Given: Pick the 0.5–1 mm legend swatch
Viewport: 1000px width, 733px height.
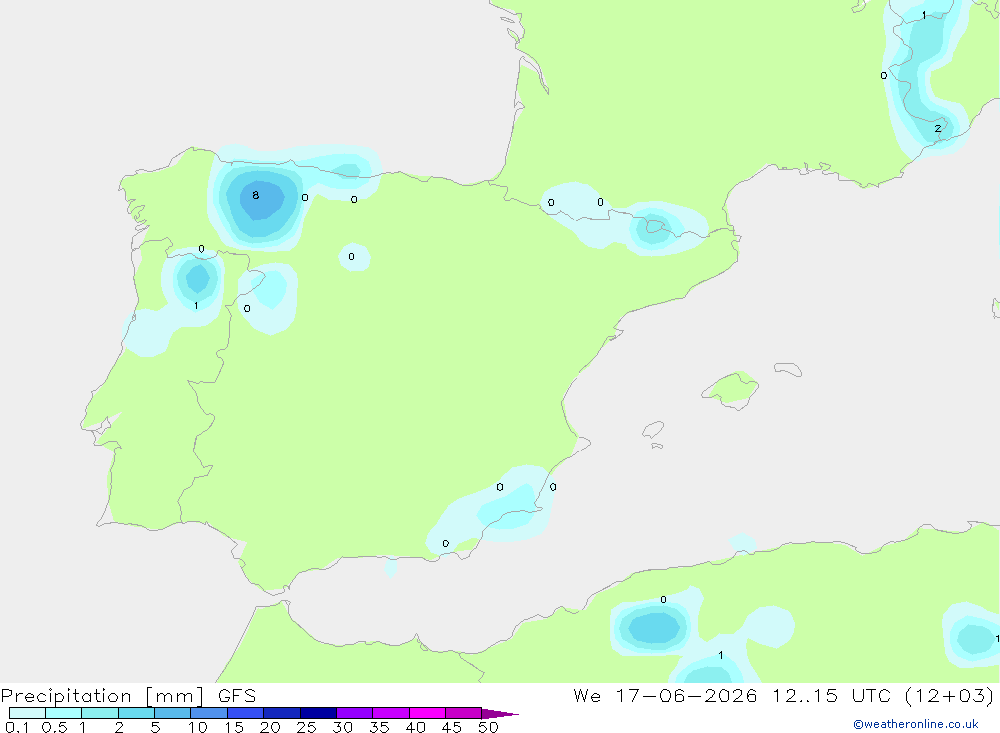Looking at the screenshot, I should point(64,713).
